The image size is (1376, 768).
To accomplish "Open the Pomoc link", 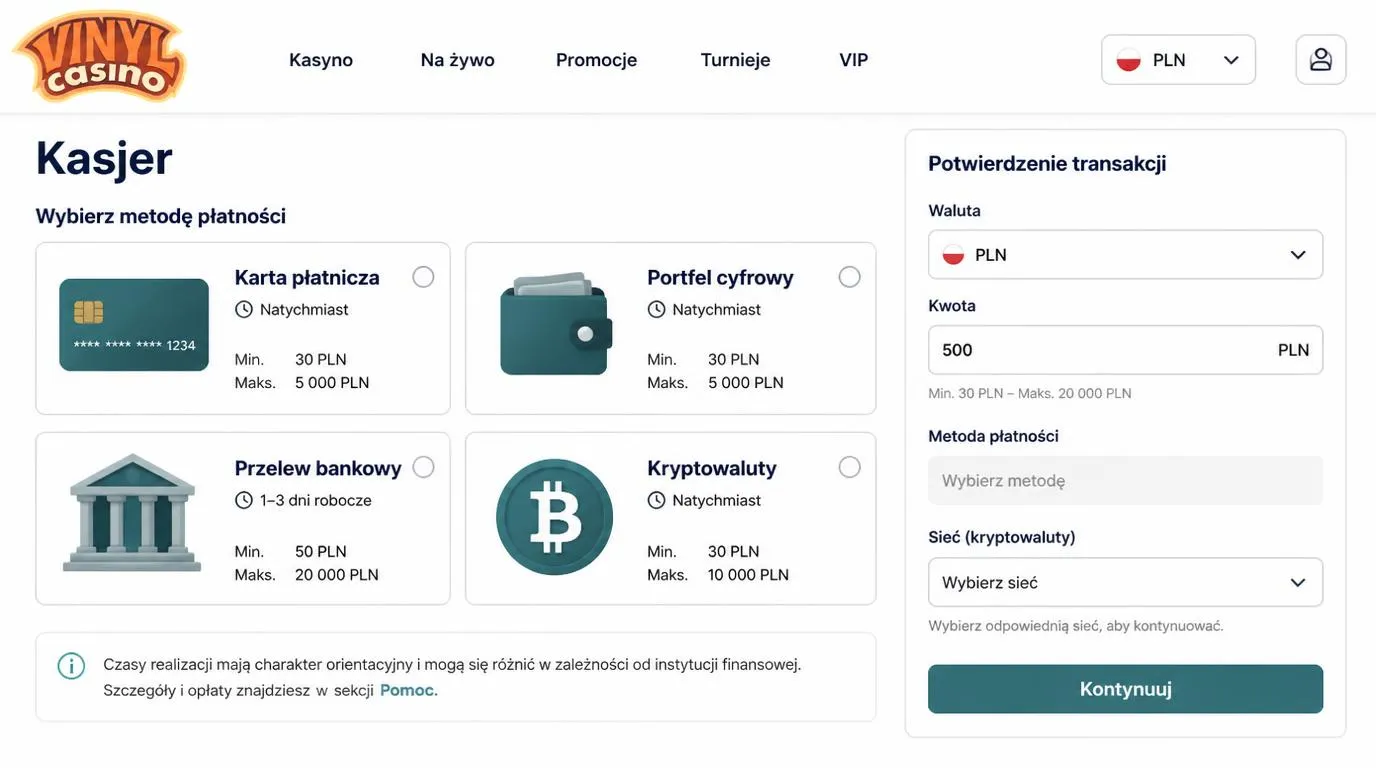I will coord(409,690).
